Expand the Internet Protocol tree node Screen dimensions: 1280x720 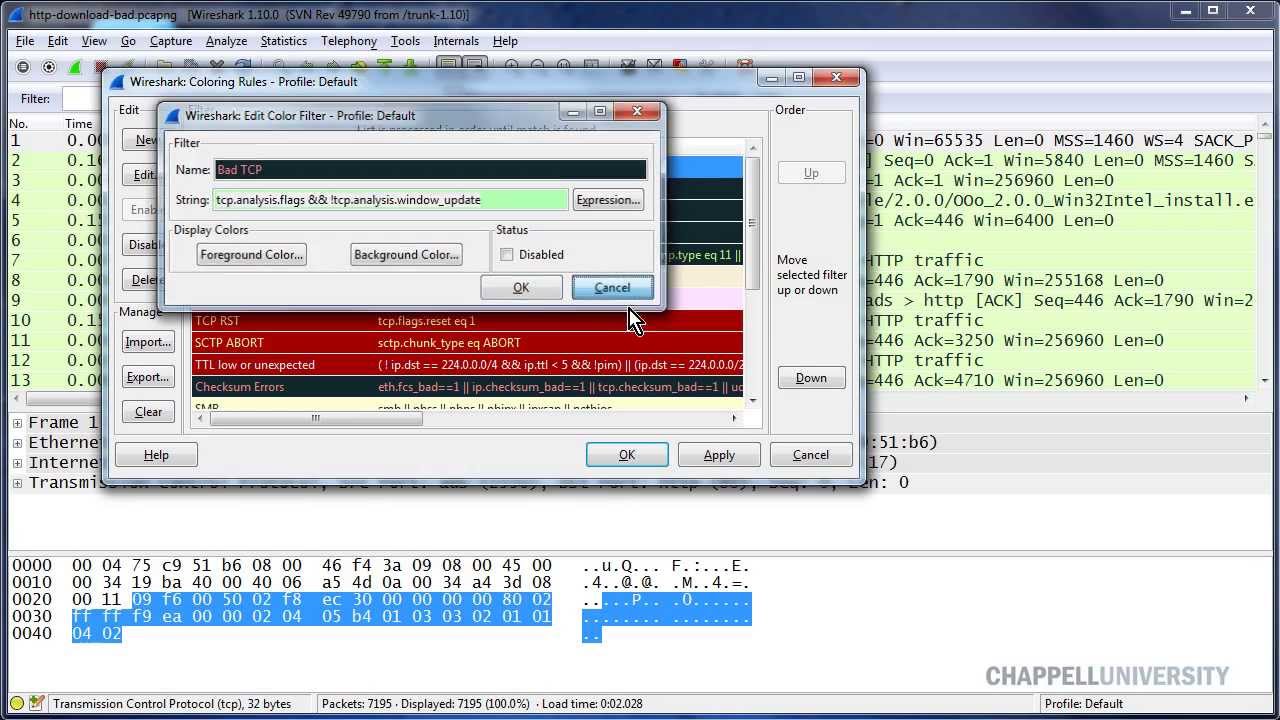pos(17,463)
